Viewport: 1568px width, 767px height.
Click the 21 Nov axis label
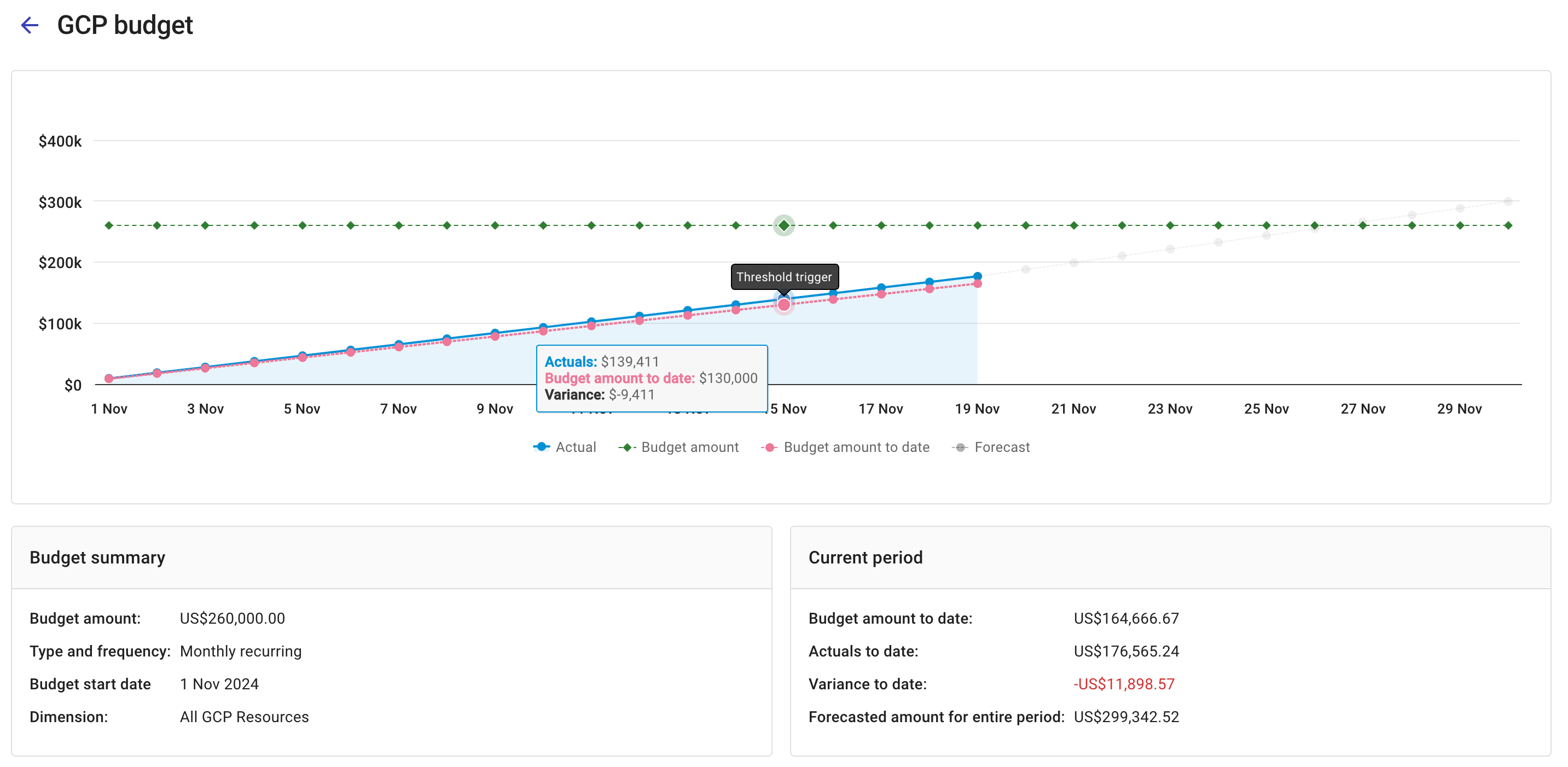click(1074, 409)
